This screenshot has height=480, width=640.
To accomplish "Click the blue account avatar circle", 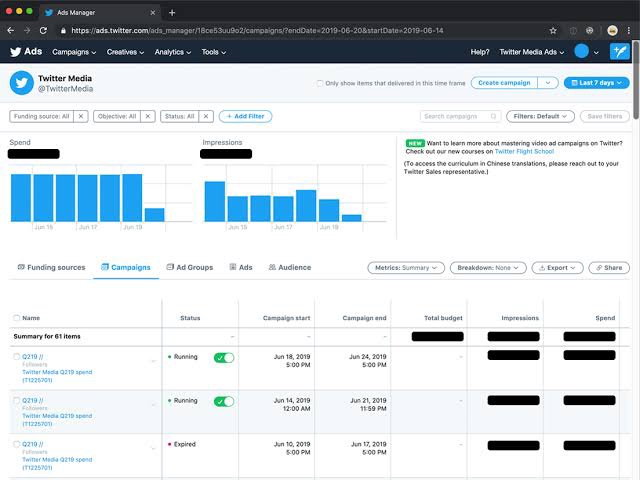I will (x=581, y=51).
